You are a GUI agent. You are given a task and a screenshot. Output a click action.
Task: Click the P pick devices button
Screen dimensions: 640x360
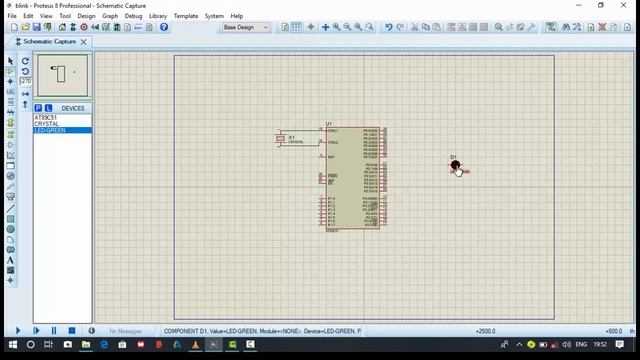pos(38,108)
